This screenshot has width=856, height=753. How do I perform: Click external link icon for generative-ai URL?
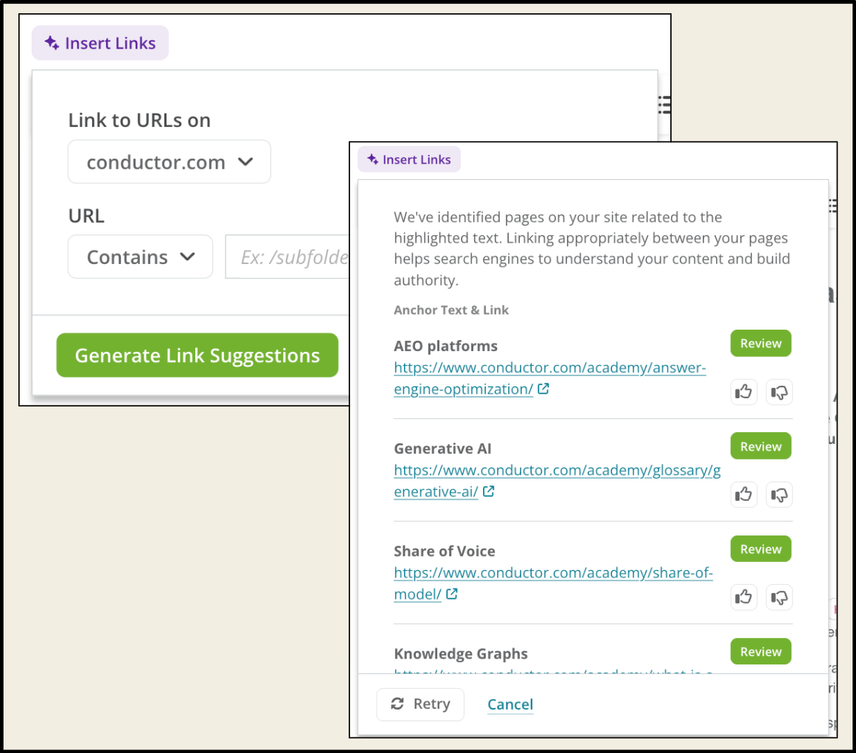(489, 491)
